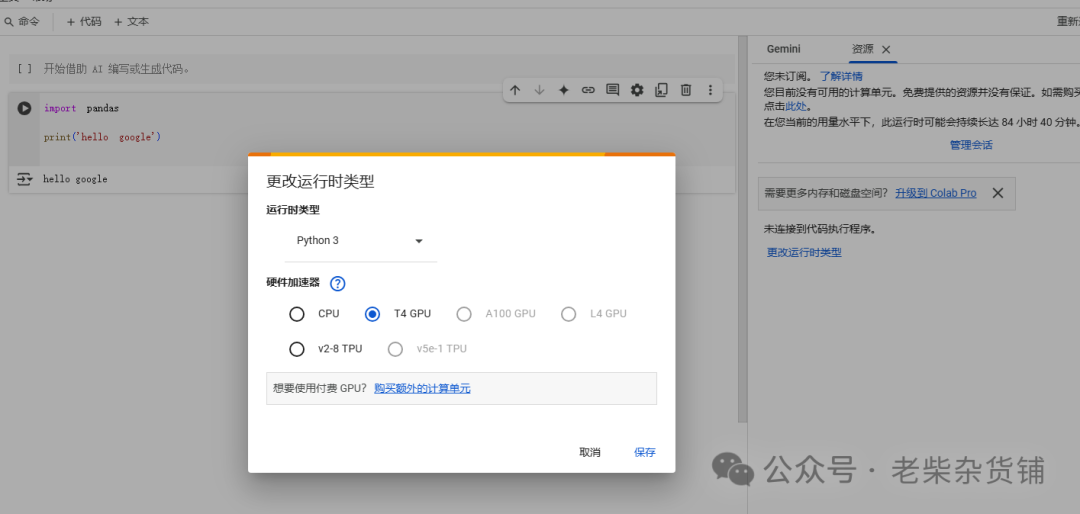Run the code cell with play button

[x=24, y=108]
